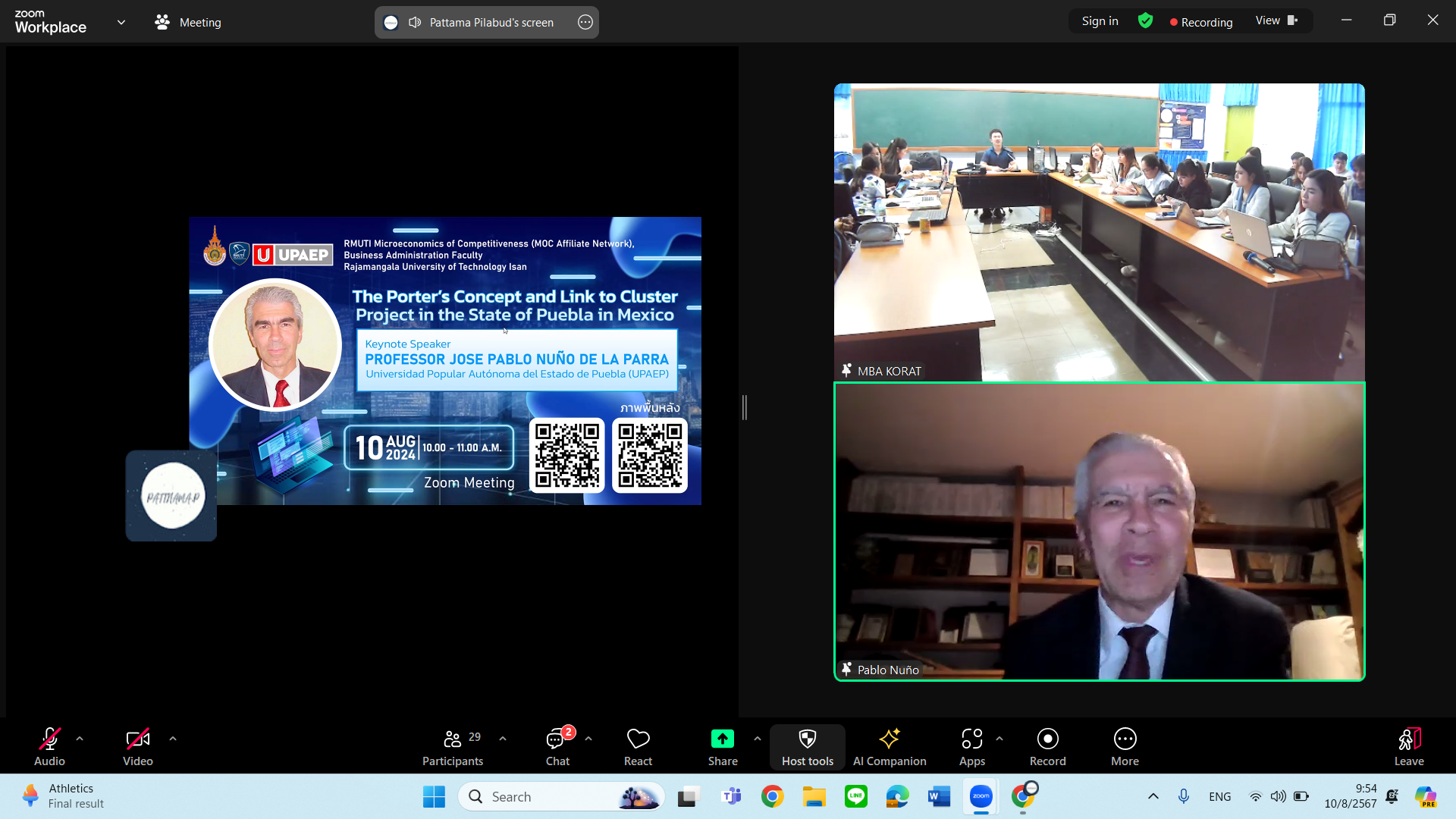Expand audio options arrow next to Audio
Viewport: 1456px width, 819px height.
point(80,739)
